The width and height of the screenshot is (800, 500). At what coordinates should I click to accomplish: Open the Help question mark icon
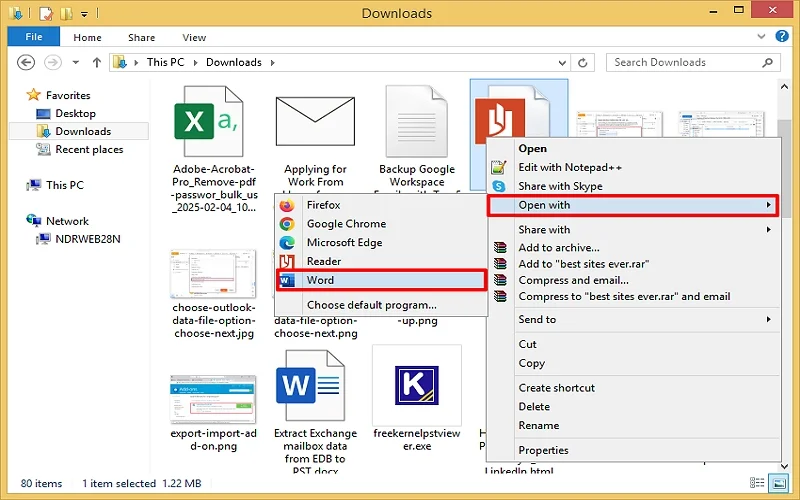pos(782,36)
